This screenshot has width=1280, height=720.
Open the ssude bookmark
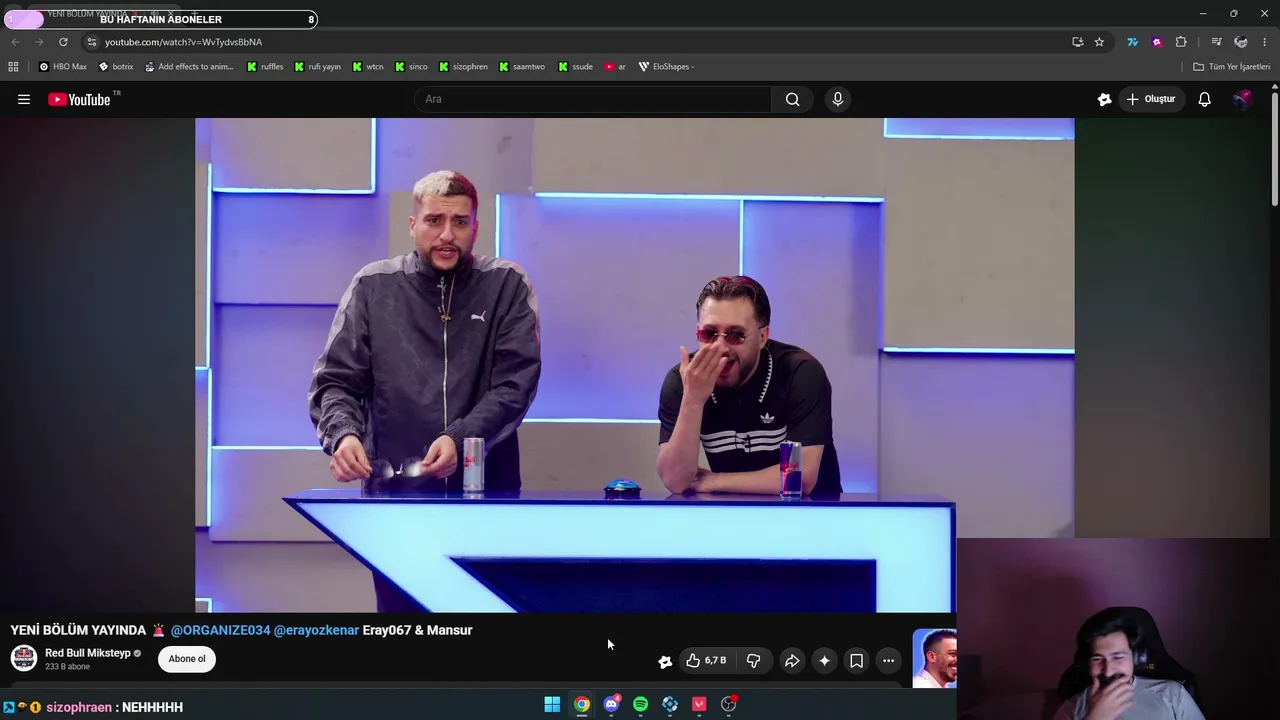576,67
